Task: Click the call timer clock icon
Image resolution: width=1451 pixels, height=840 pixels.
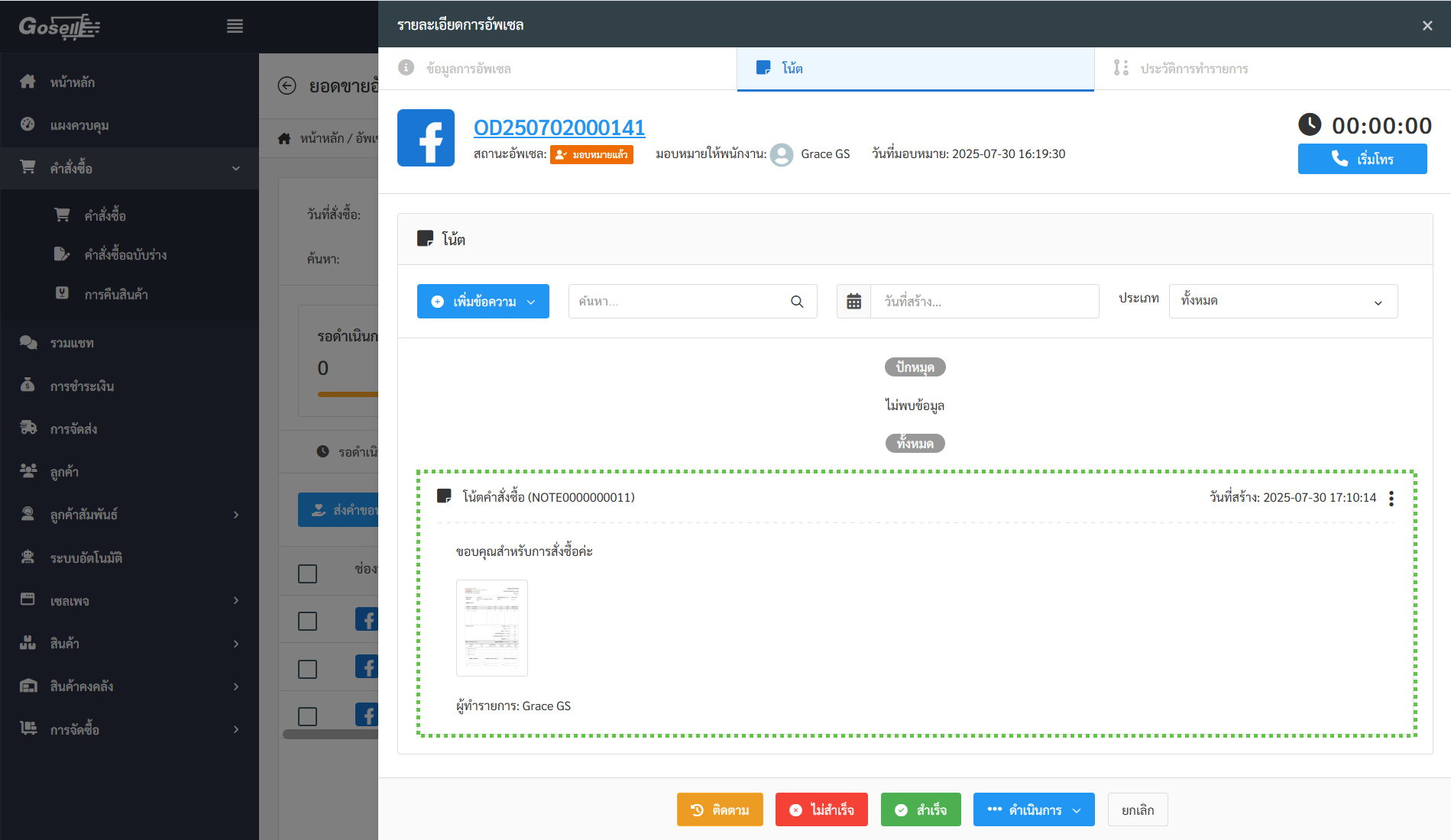Action: pyautogui.click(x=1310, y=124)
